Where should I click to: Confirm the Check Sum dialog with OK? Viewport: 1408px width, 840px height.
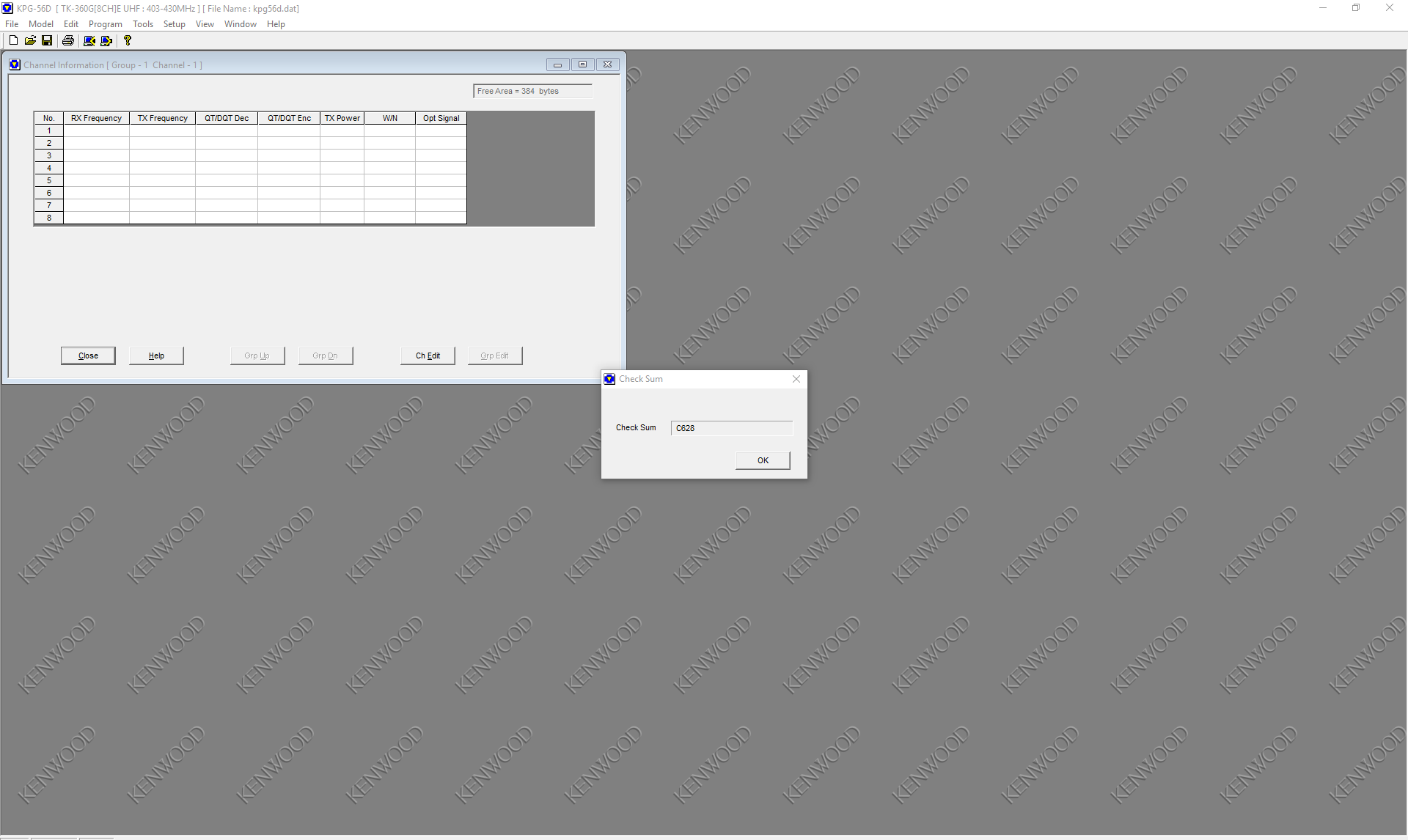tap(763, 460)
